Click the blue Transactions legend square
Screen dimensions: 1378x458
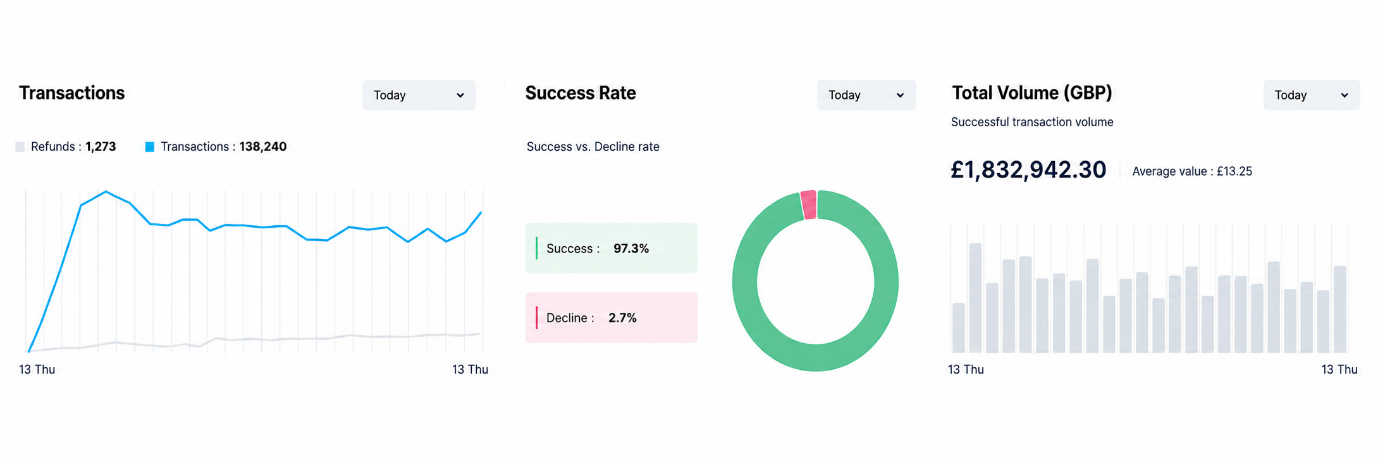(x=150, y=147)
